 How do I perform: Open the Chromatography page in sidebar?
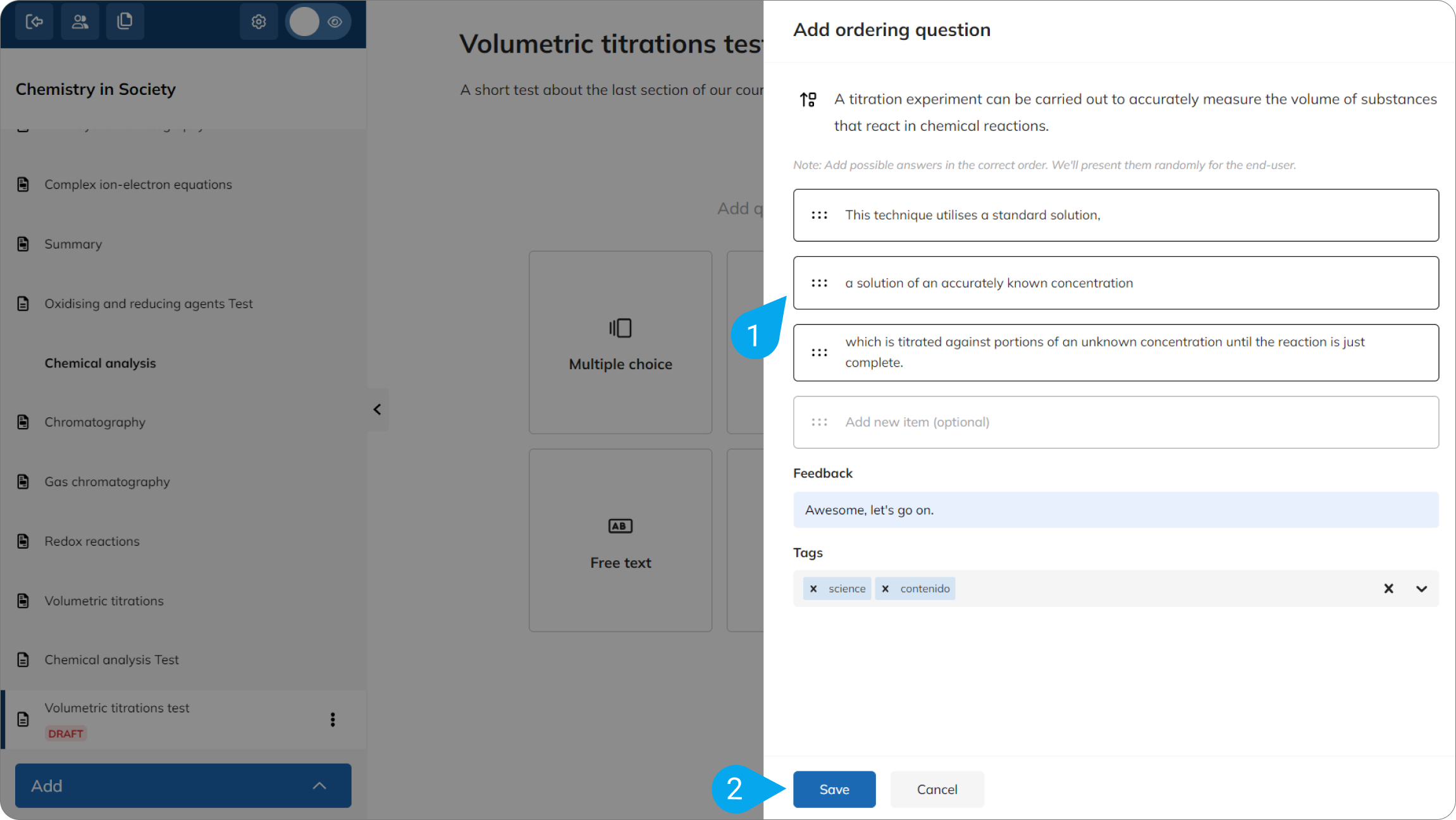point(95,422)
